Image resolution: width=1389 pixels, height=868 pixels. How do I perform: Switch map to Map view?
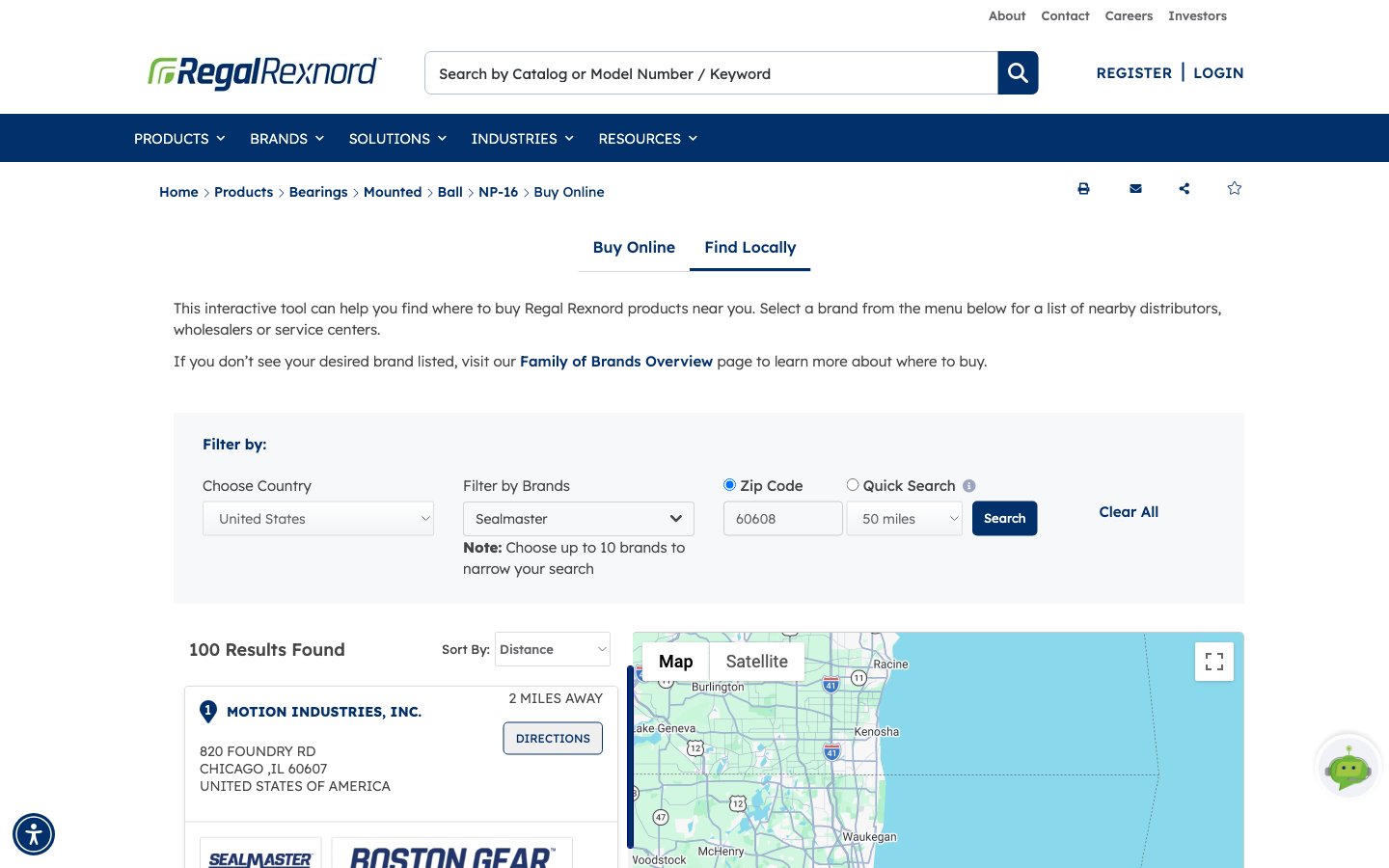pyautogui.click(x=676, y=662)
